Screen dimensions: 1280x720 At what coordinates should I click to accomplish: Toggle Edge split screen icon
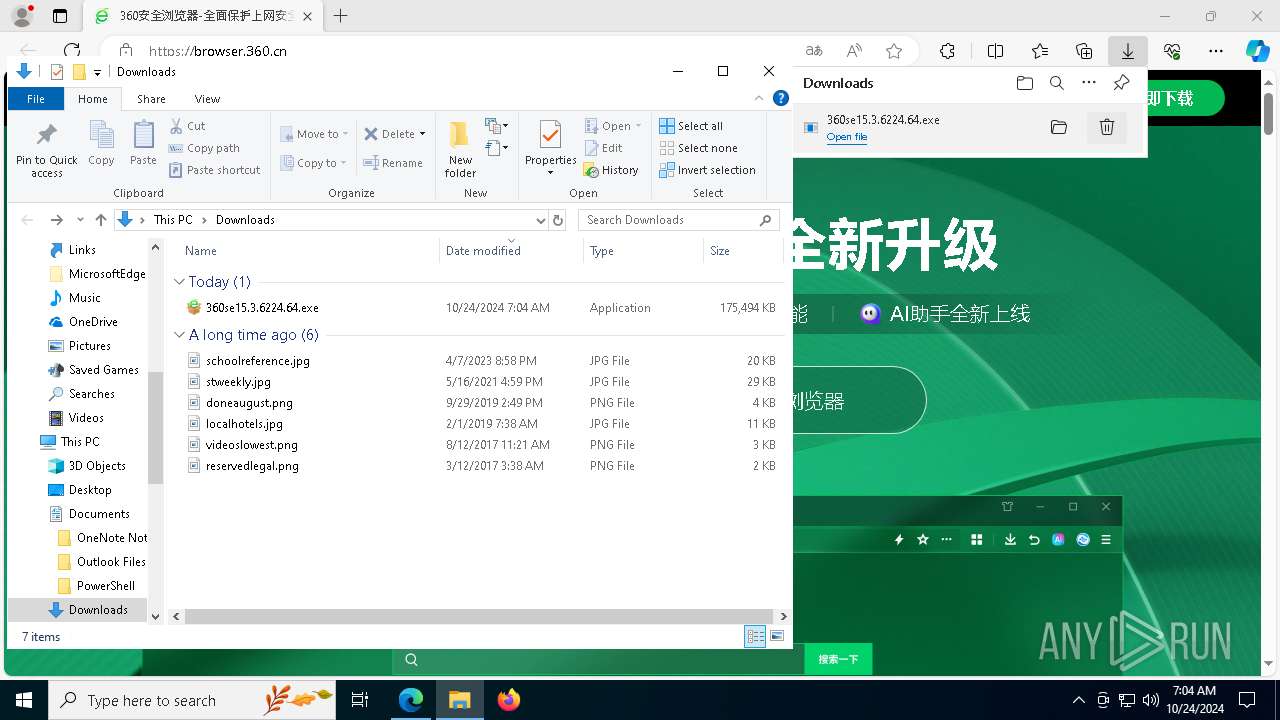pyautogui.click(x=995, y=51)
